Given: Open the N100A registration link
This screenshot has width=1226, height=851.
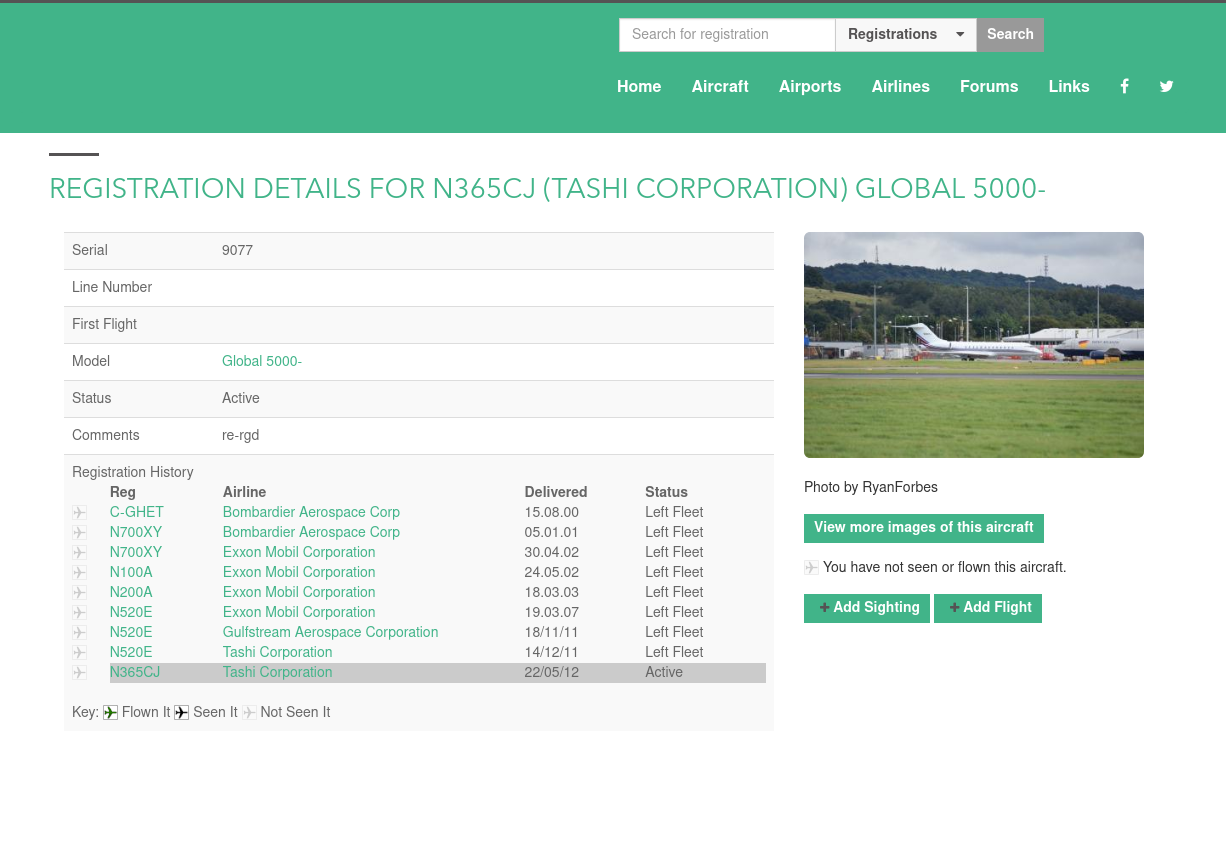Looking at the screenshot, I should point(131,572).
